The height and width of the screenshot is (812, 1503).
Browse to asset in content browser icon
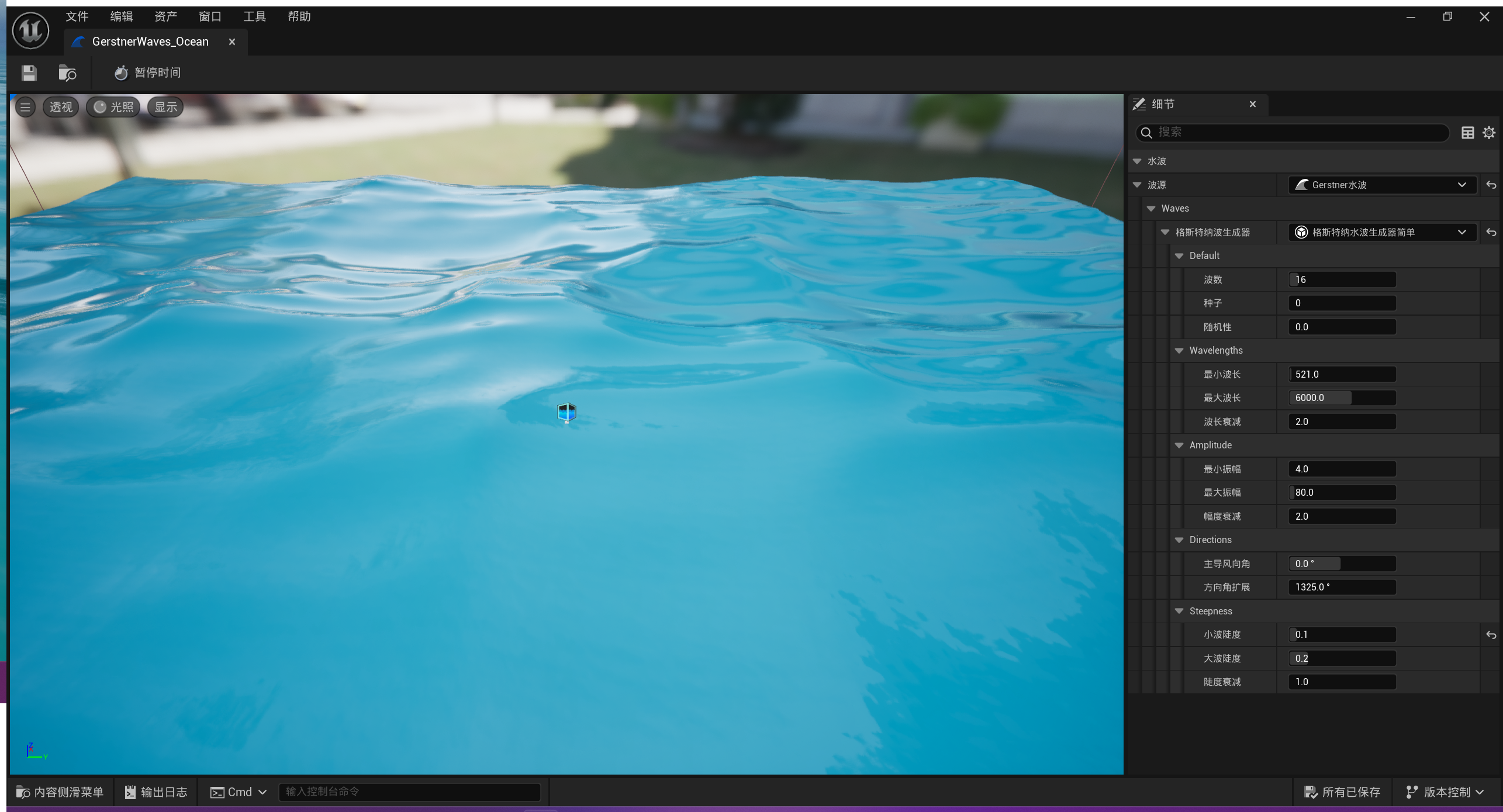tap(67, 73)
